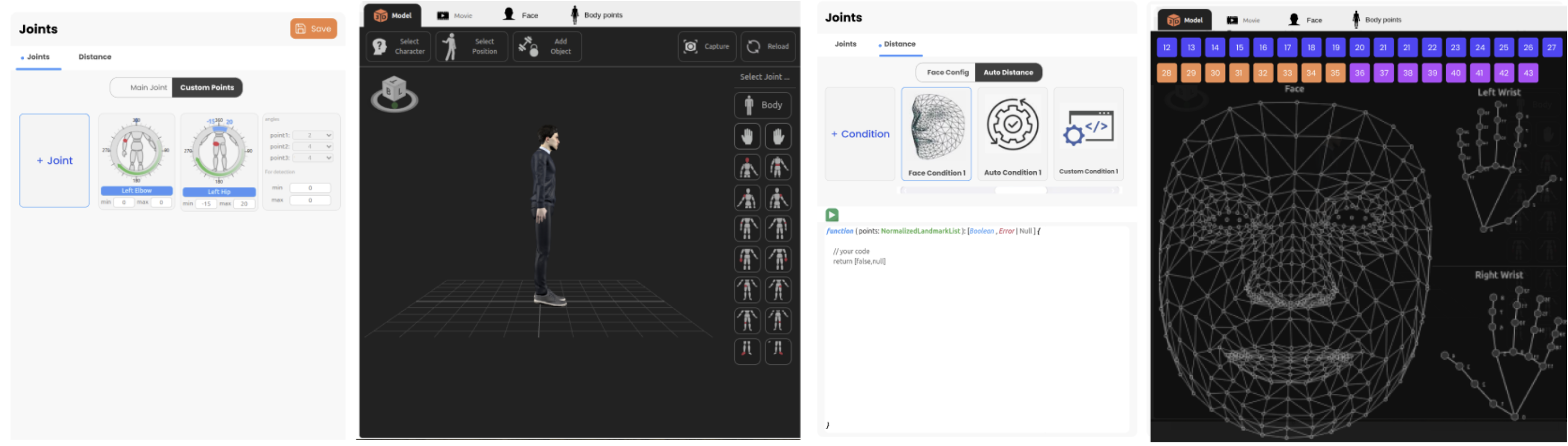This screenshot has height=446, width=1568.
Task: Choose the Select Position walking figure tool
Action: tap(450, 47)
